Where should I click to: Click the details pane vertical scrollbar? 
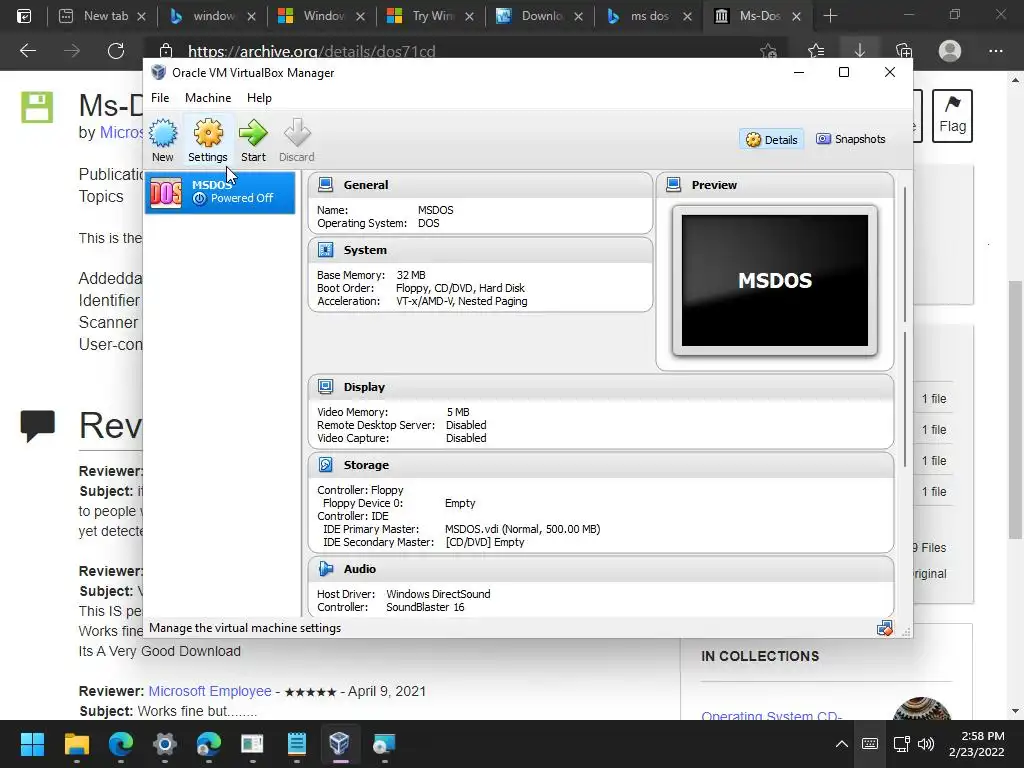(904, 327)
